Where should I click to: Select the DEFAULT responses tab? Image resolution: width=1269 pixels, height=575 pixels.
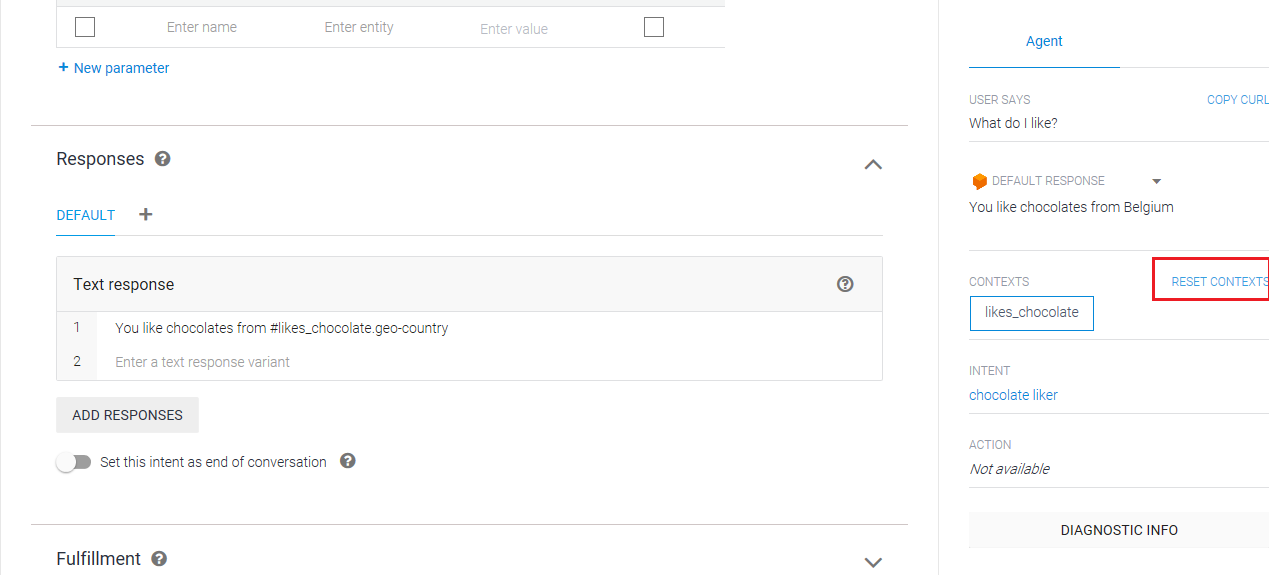[x=85, y=215]
